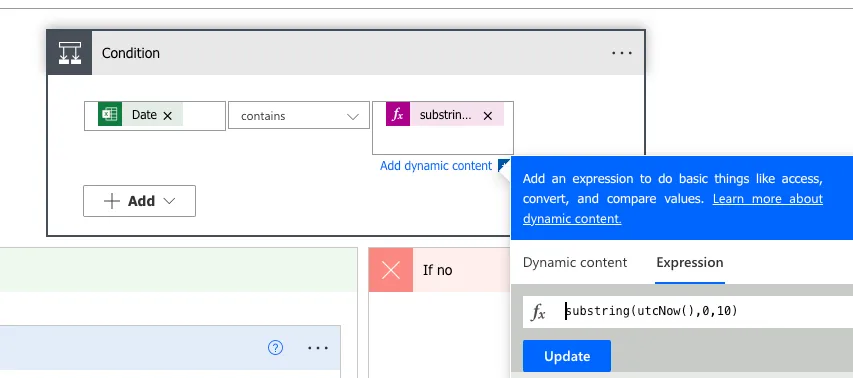Switch to Expression tab

(690, 263)
